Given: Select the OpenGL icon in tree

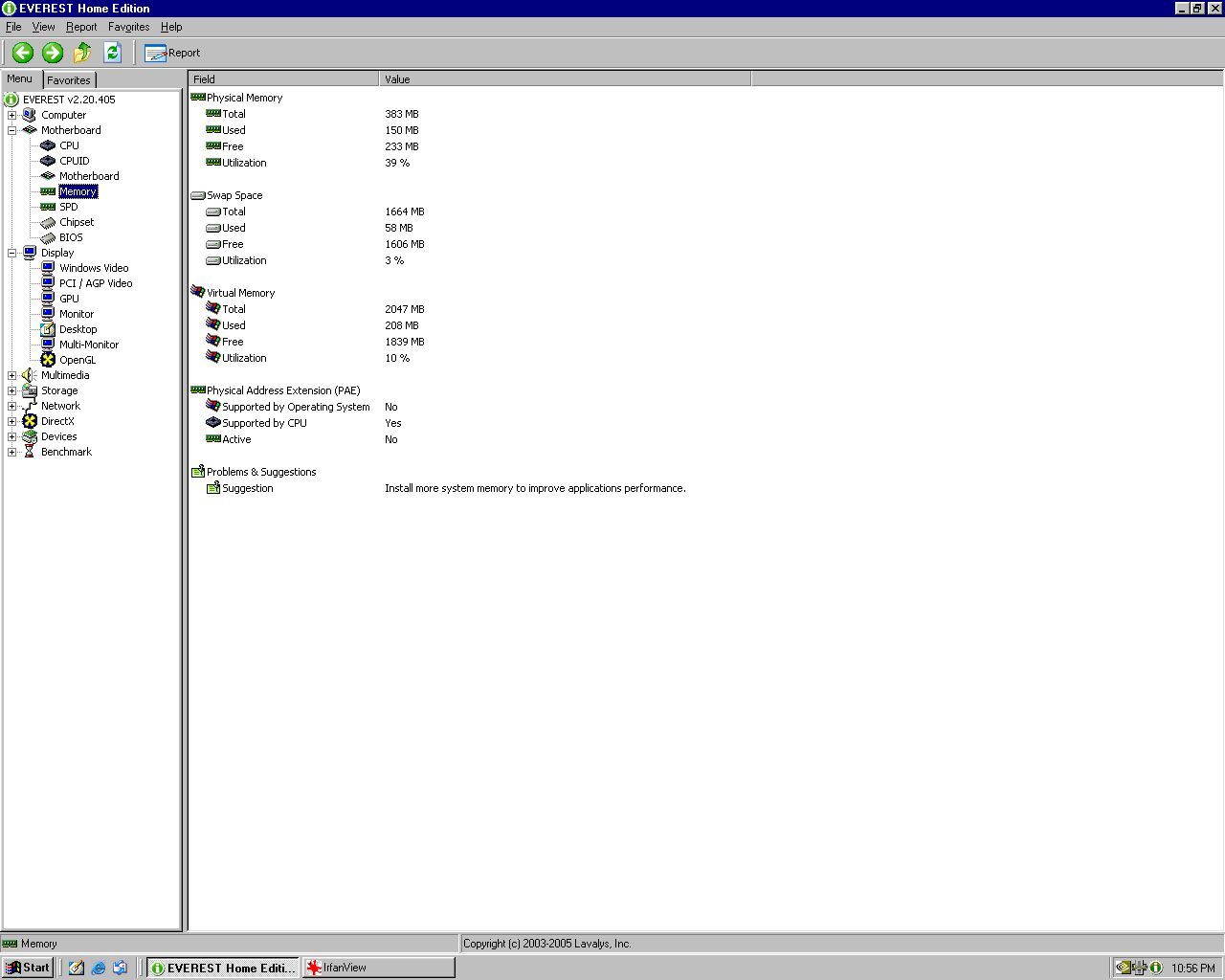Looking at the screenshot, I should 48,360.
